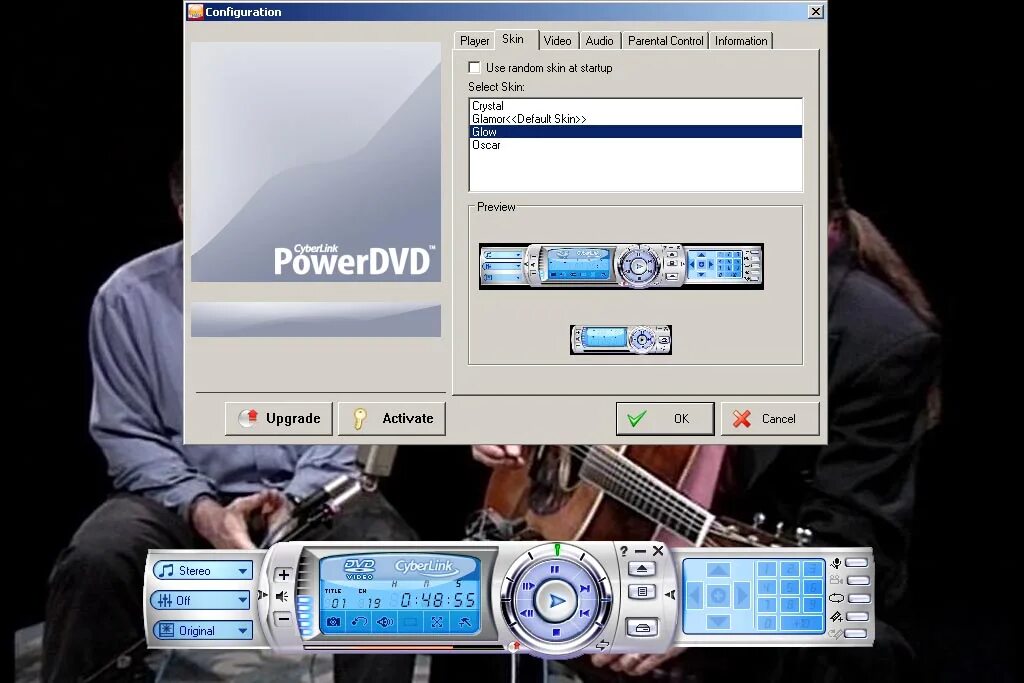
Task: Open the Video tab
Action: 557,40
